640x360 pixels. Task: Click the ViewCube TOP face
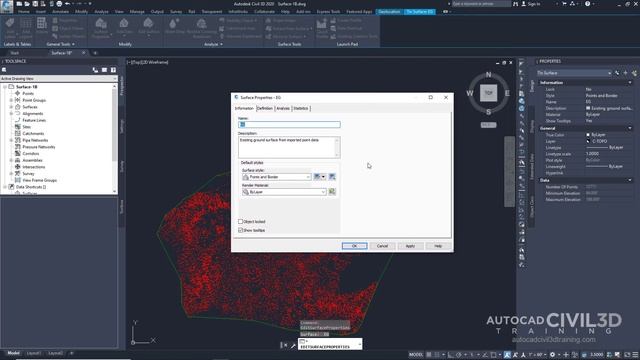click(489, 93)
